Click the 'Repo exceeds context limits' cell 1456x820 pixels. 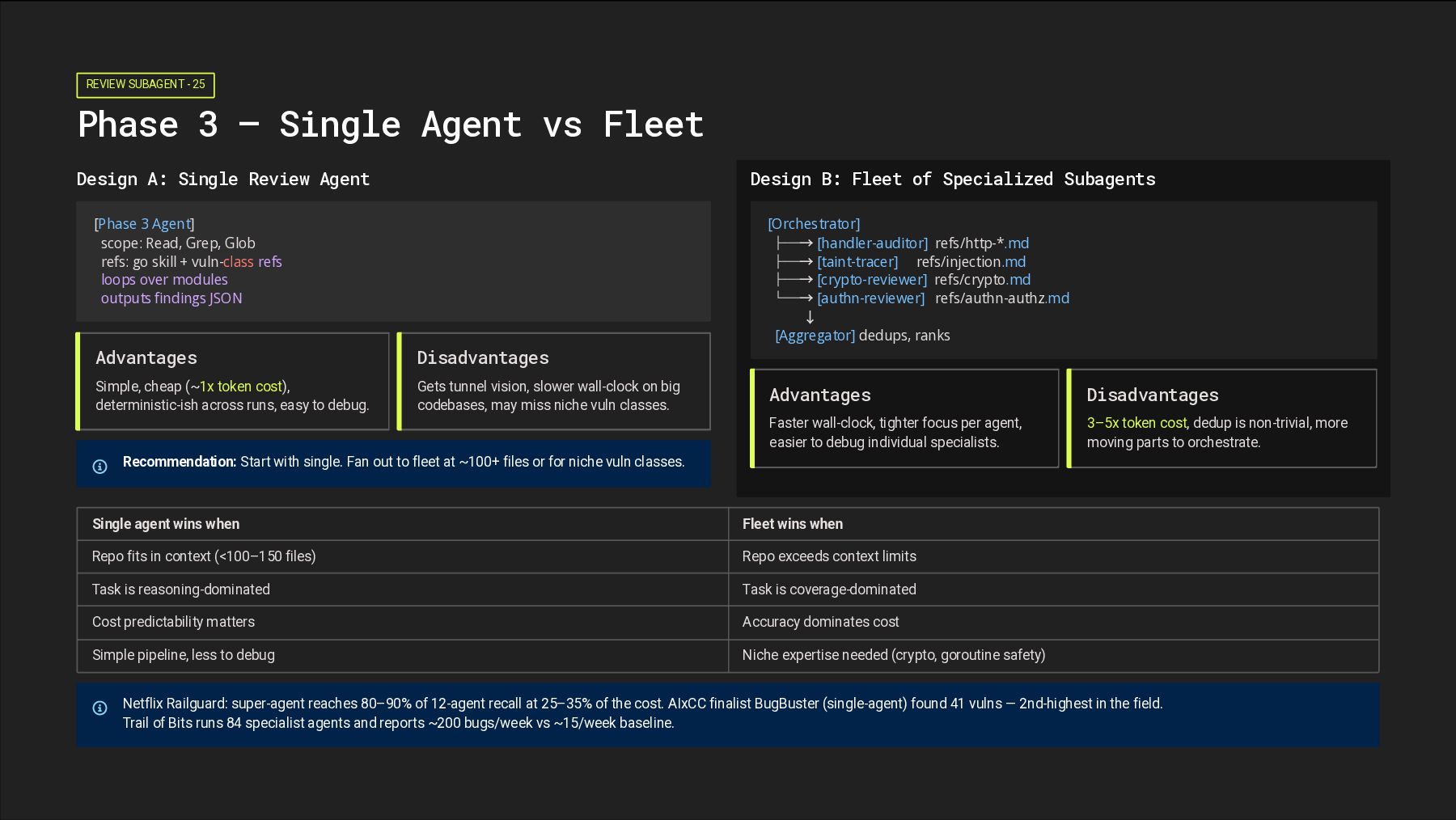(x=1054, y=557)
